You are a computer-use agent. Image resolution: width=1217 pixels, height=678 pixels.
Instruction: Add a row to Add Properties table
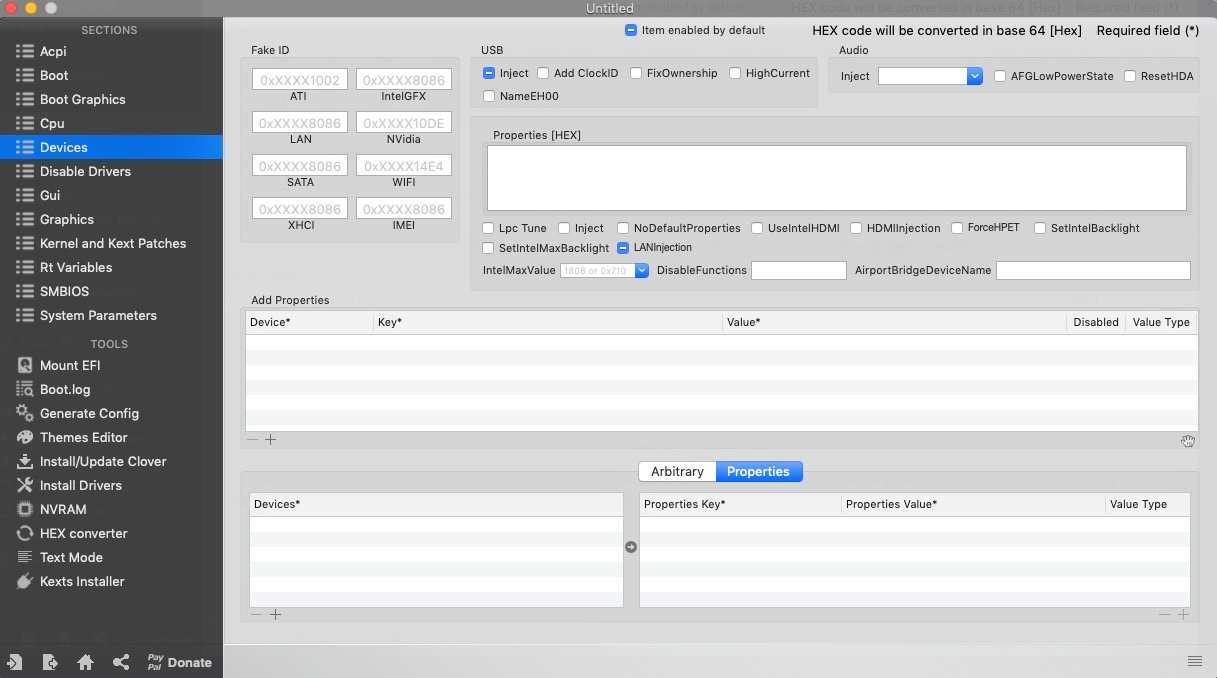(270, 439)
